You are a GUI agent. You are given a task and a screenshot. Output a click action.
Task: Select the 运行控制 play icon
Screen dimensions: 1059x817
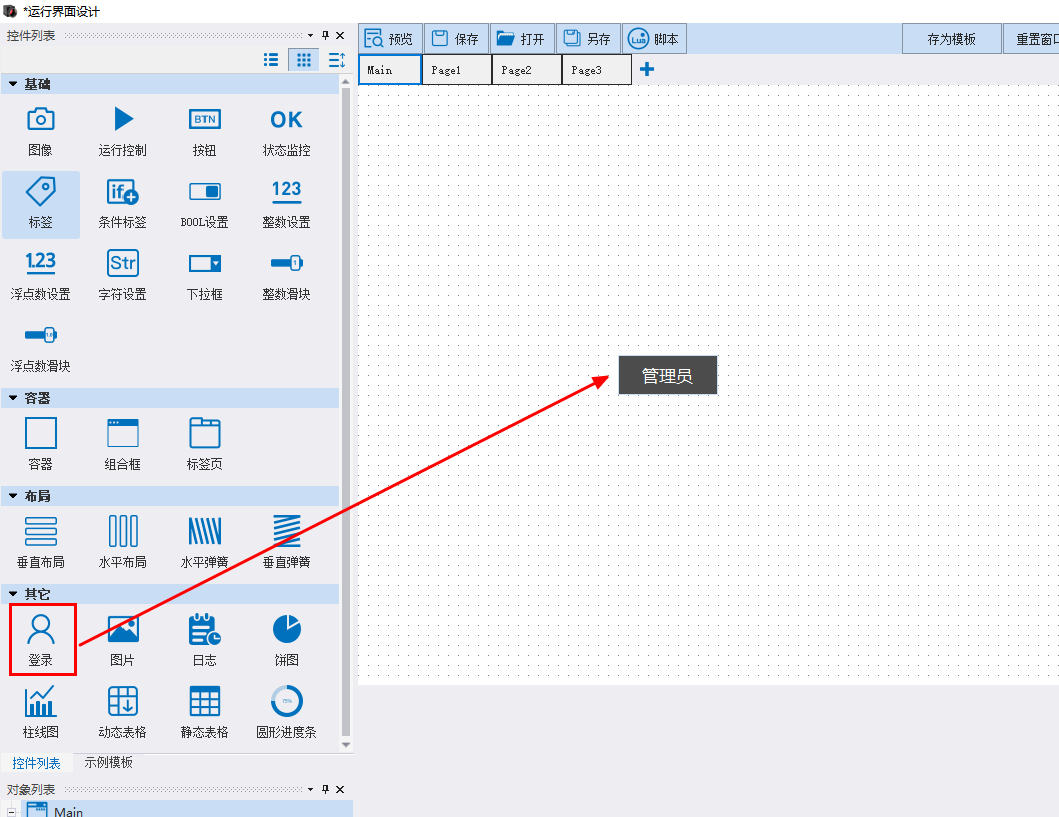[x=123, y=119]
